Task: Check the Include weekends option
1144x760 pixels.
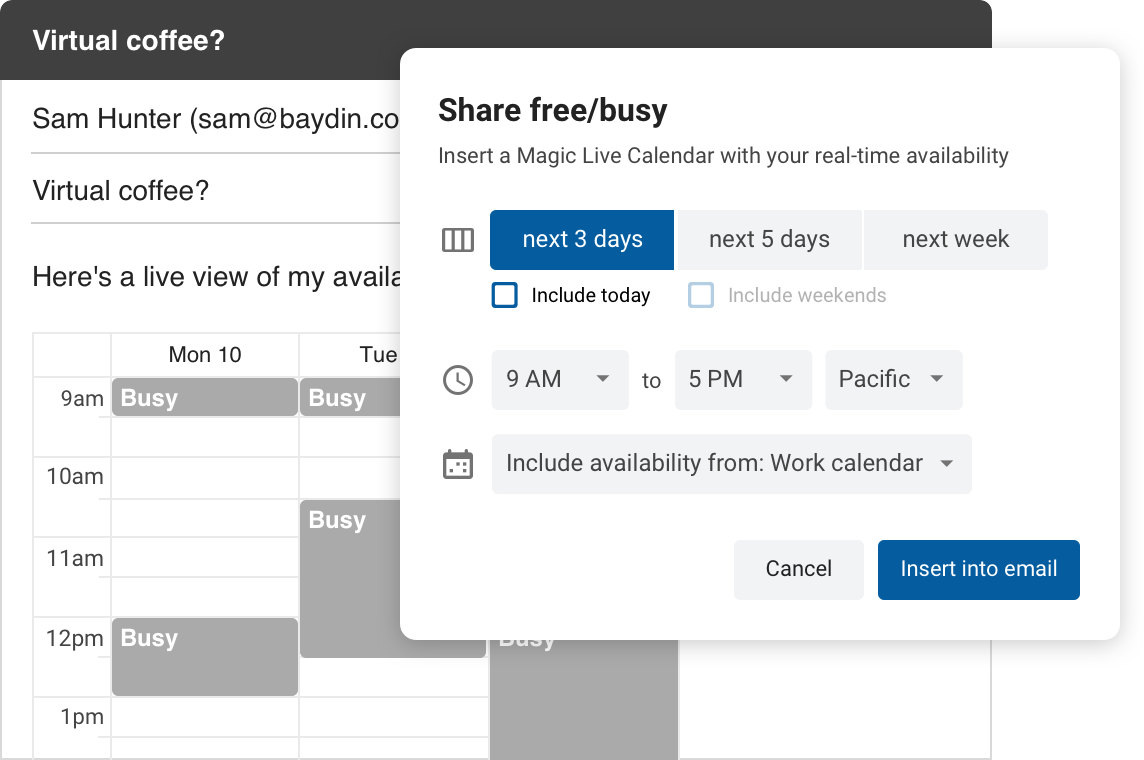Action: (701, 295)
